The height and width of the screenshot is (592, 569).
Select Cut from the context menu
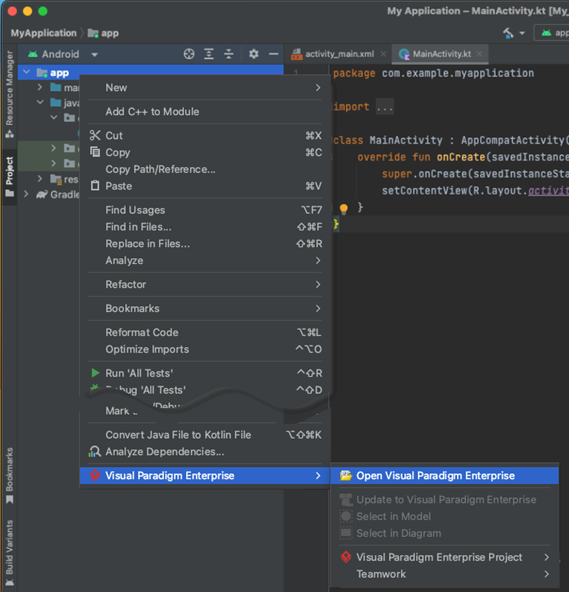click(205, 136)
